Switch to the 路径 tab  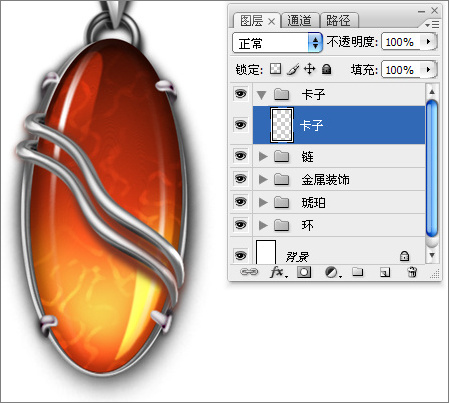tap(338, 21)
